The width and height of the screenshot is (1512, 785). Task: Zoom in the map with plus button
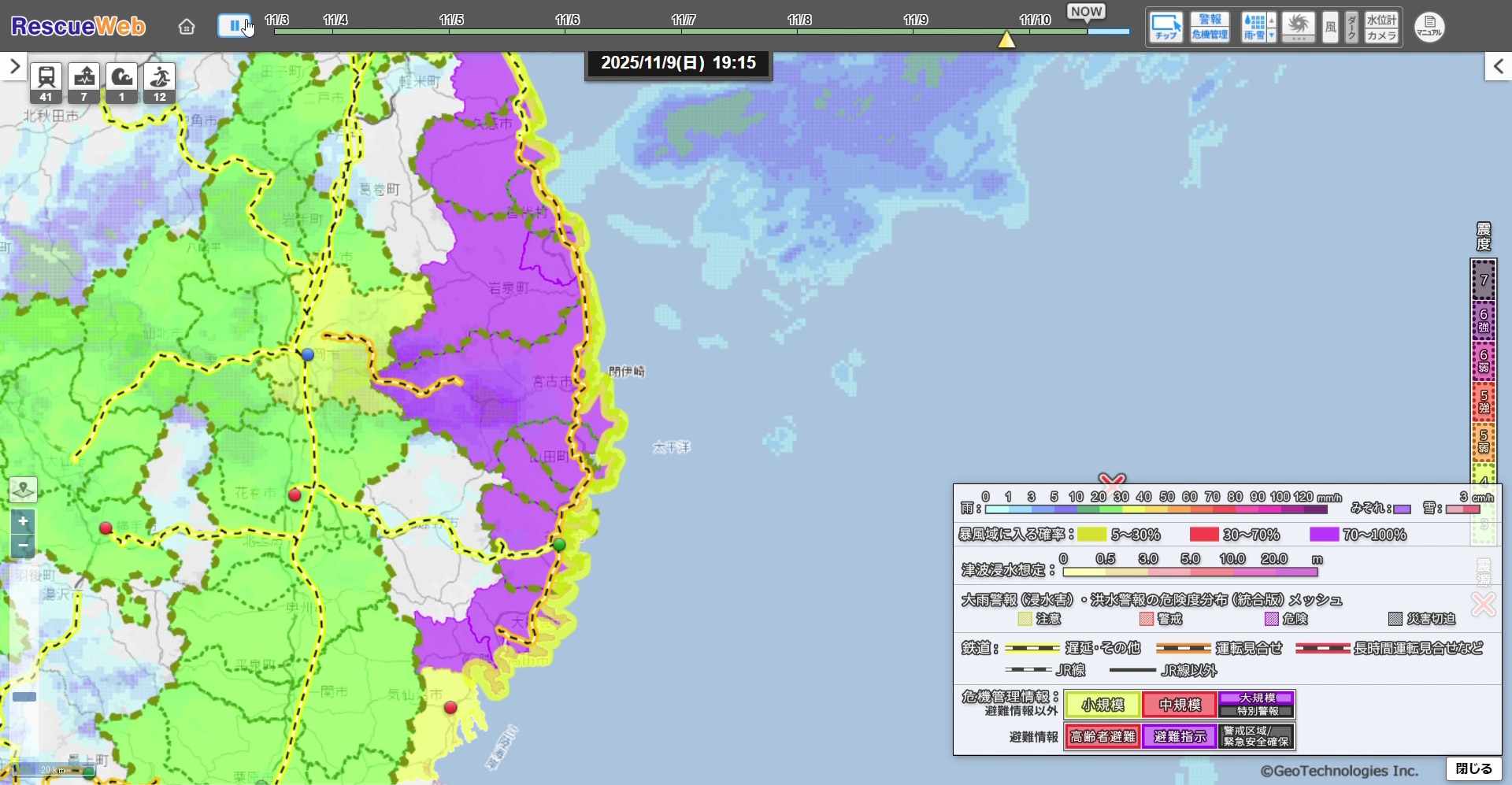[23, 521]
